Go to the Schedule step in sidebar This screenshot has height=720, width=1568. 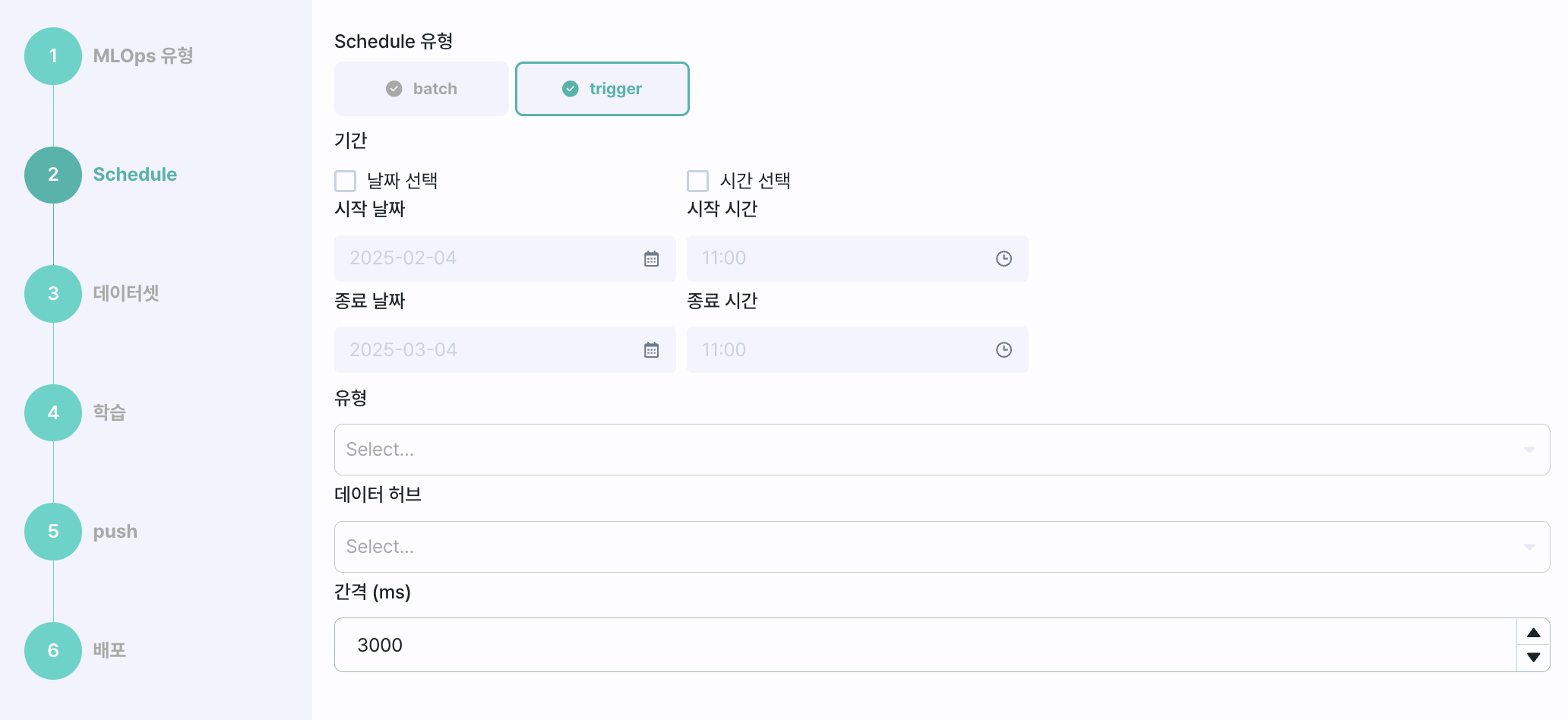click(134, 175)
